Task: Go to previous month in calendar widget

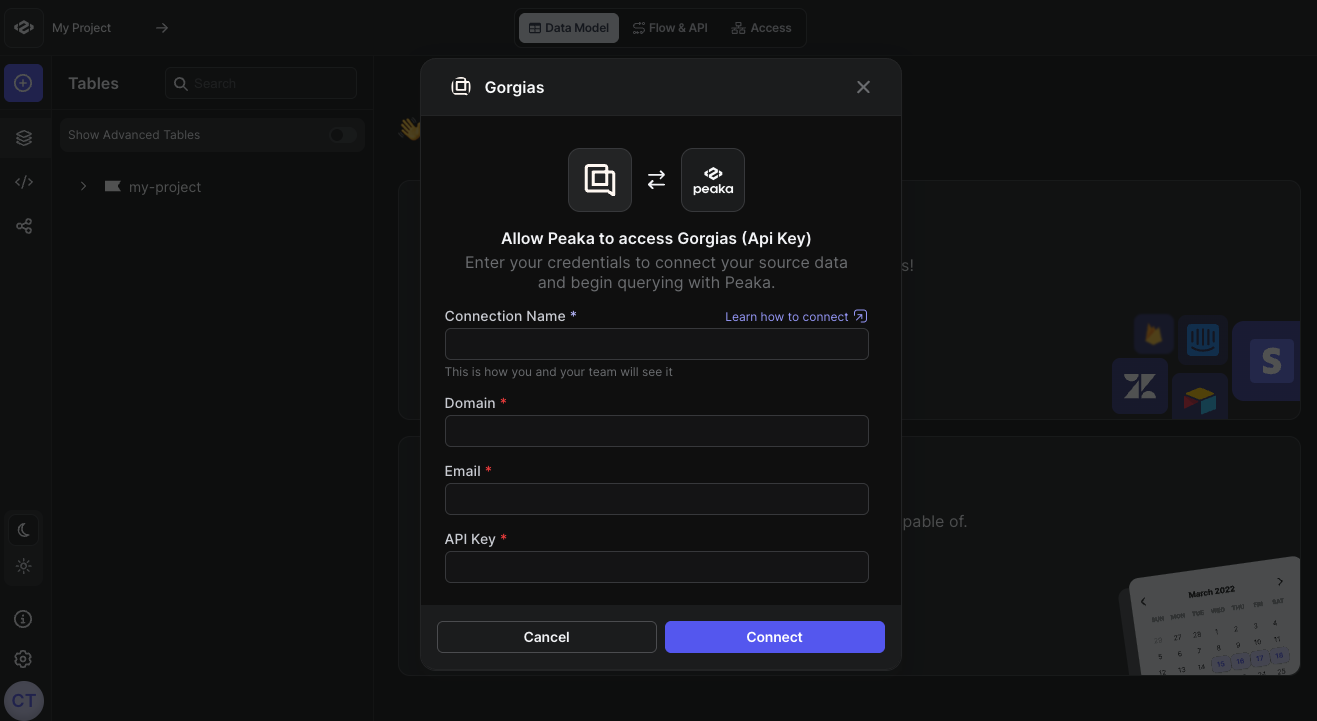Action: [x=1144, y=601]
